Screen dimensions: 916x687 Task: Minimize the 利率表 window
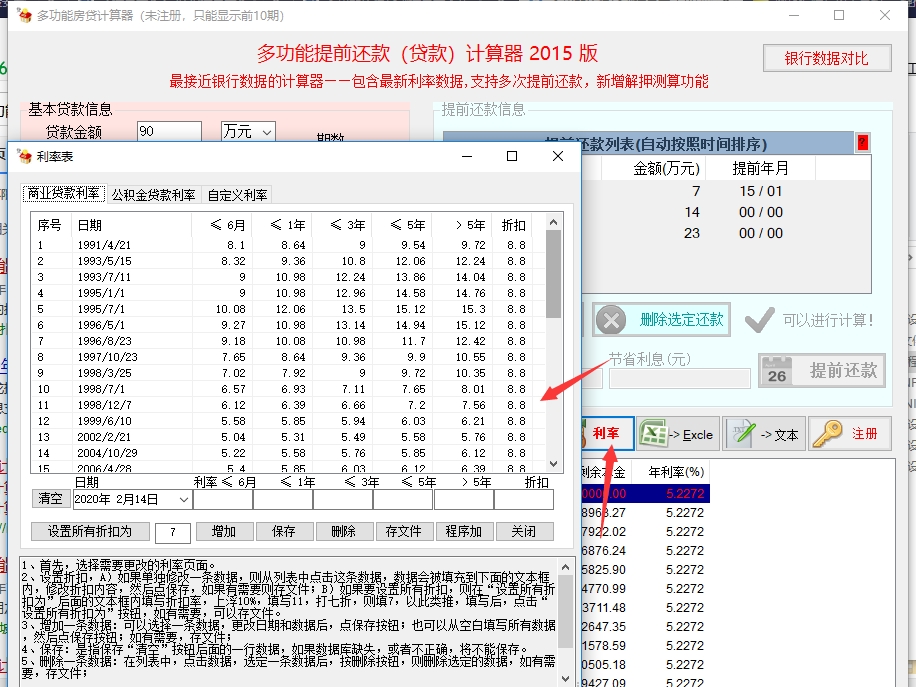click(x=467, y=156)
